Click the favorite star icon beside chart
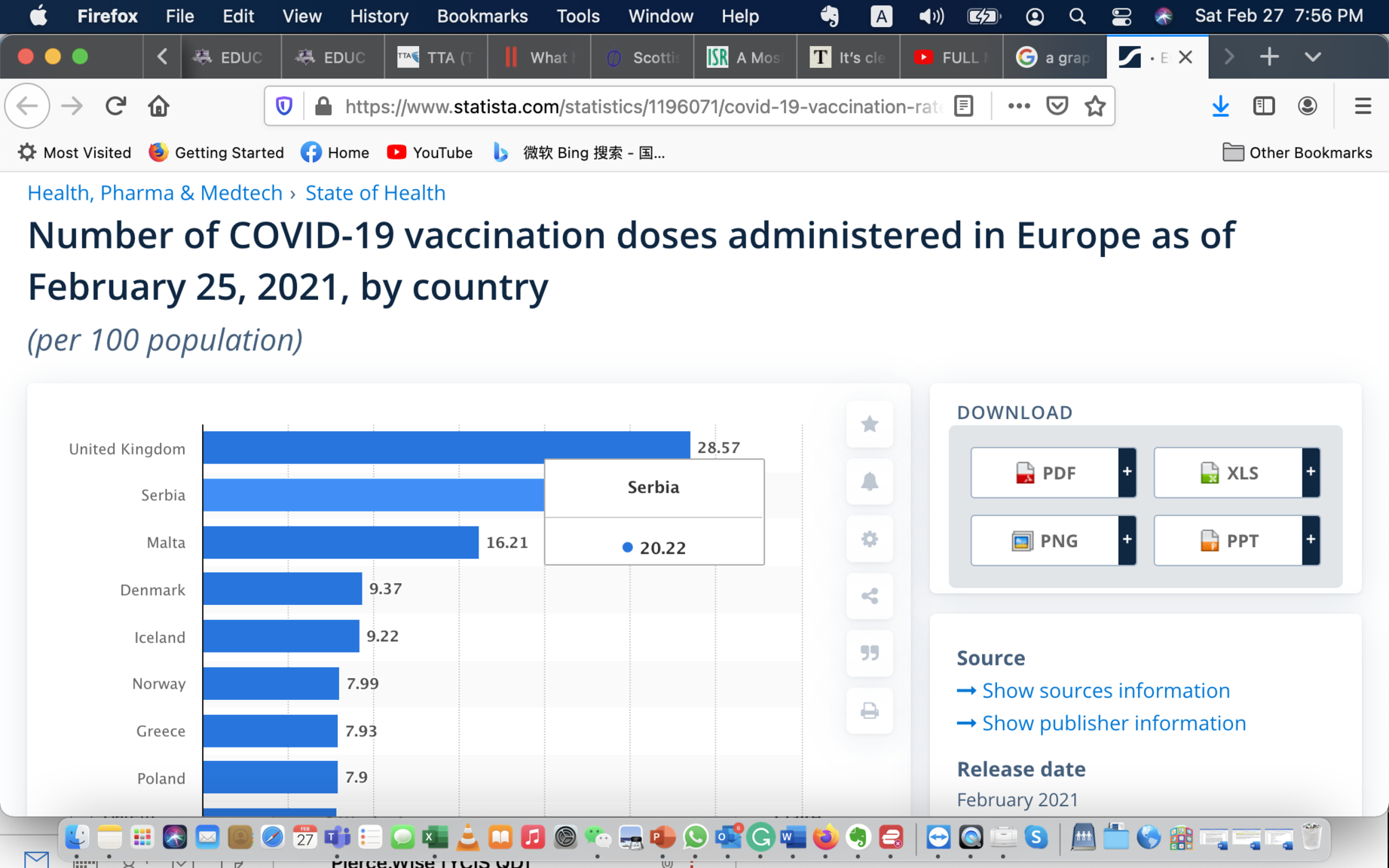1389x868 pixels. [869, 424]
